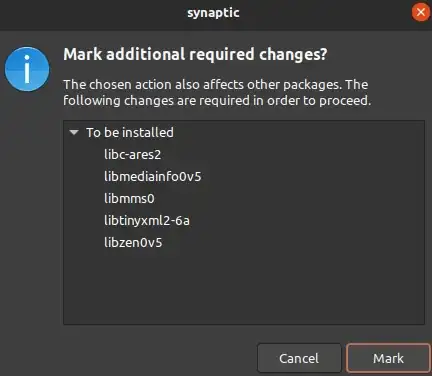Collapse the To be installed disclosure triangle
The height and width of the screenshot is (376, 432).
74,132
